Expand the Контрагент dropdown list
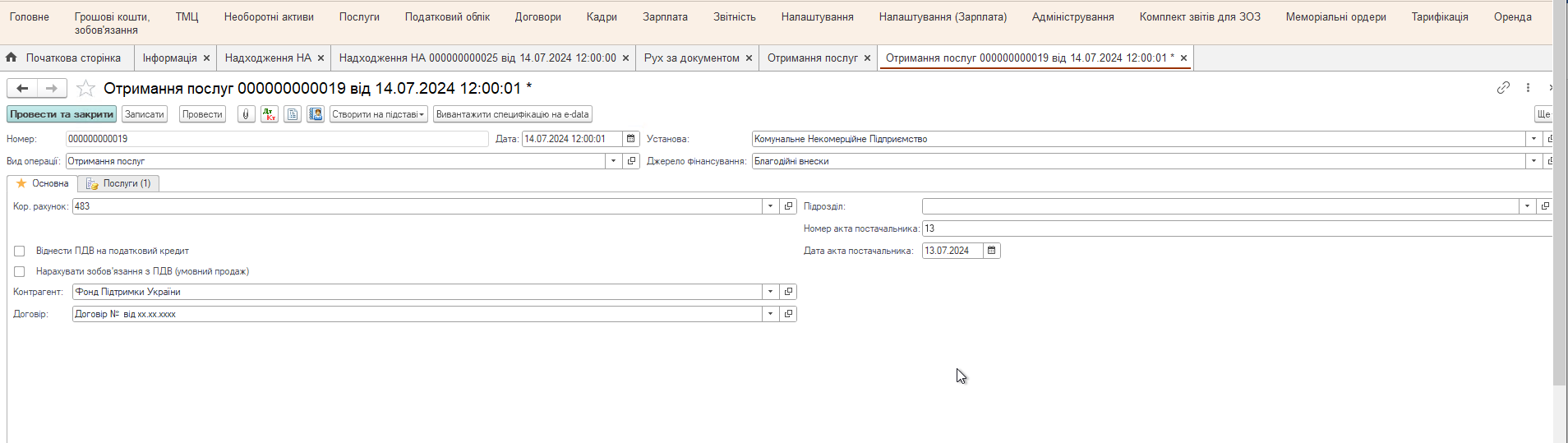Image resolution: width=1568 pixels, height=443 pixels. (770, 292)
